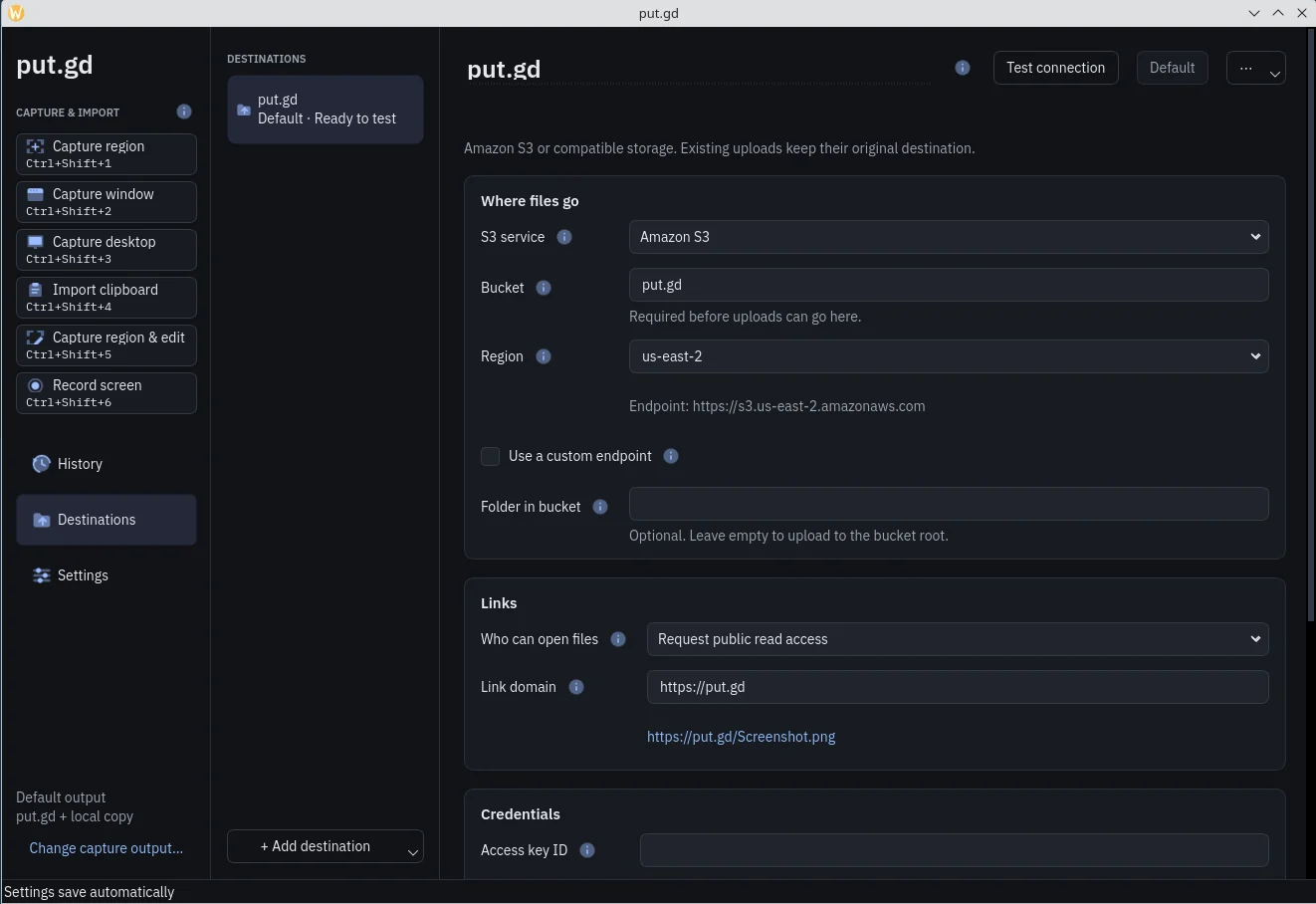
Task: Click info icon beside Capture & Import
Action: [x=184, y=112]
